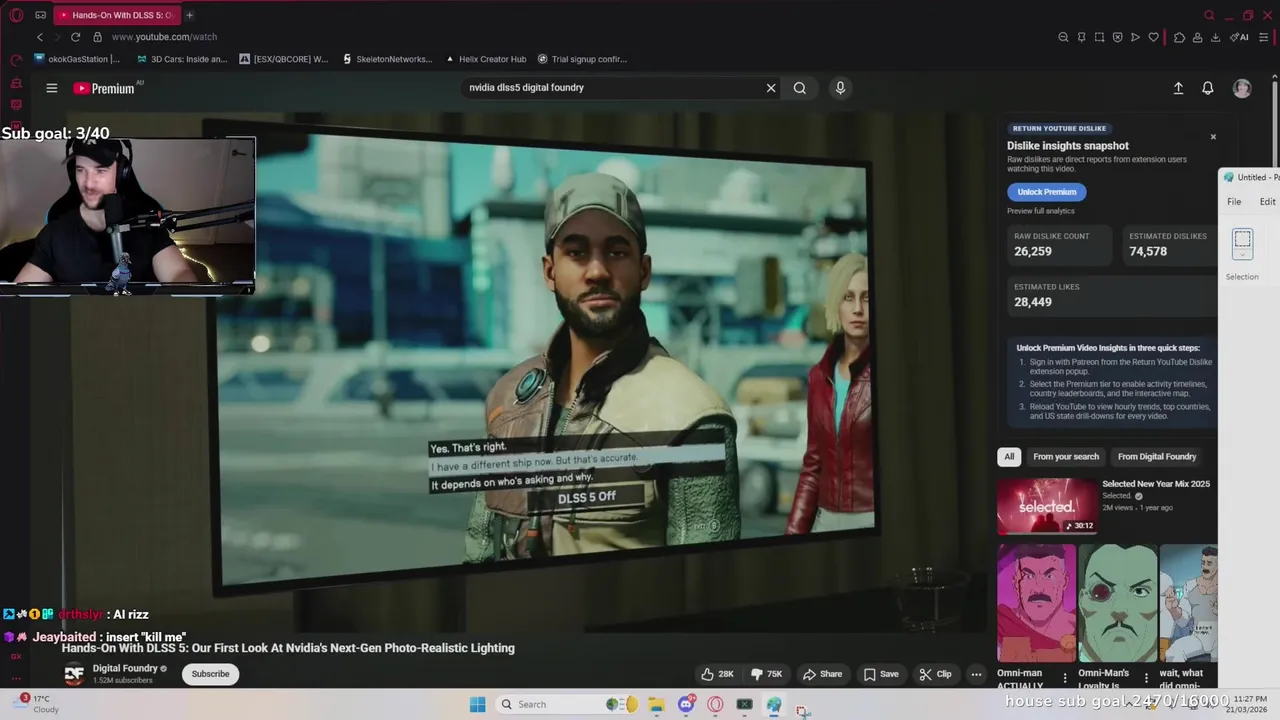
Task: Subscribe to Digital Foundry channel
Action: click(x=210, y=674)
